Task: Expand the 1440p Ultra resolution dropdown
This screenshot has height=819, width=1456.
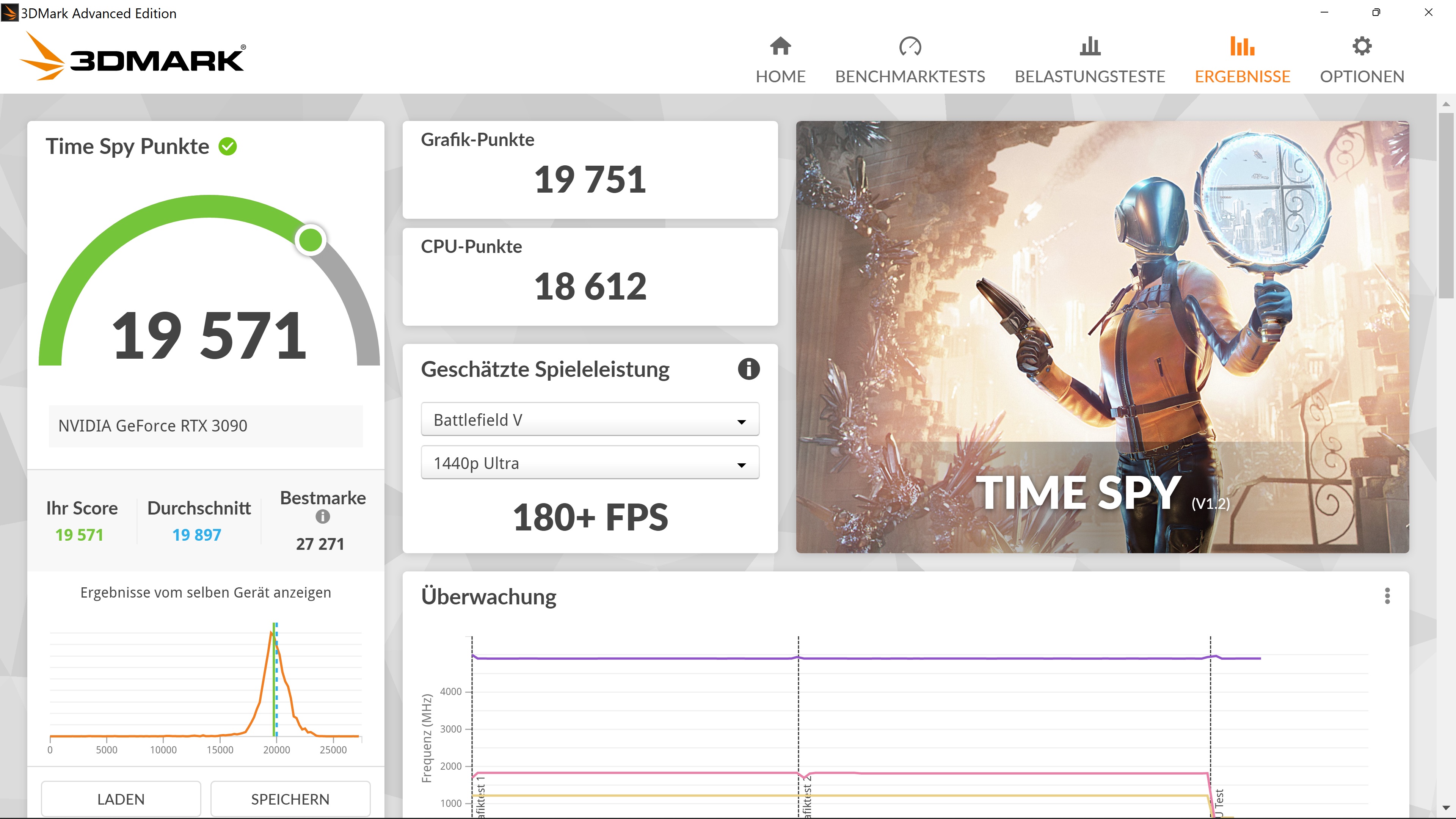Action: [x=590, y=463]
